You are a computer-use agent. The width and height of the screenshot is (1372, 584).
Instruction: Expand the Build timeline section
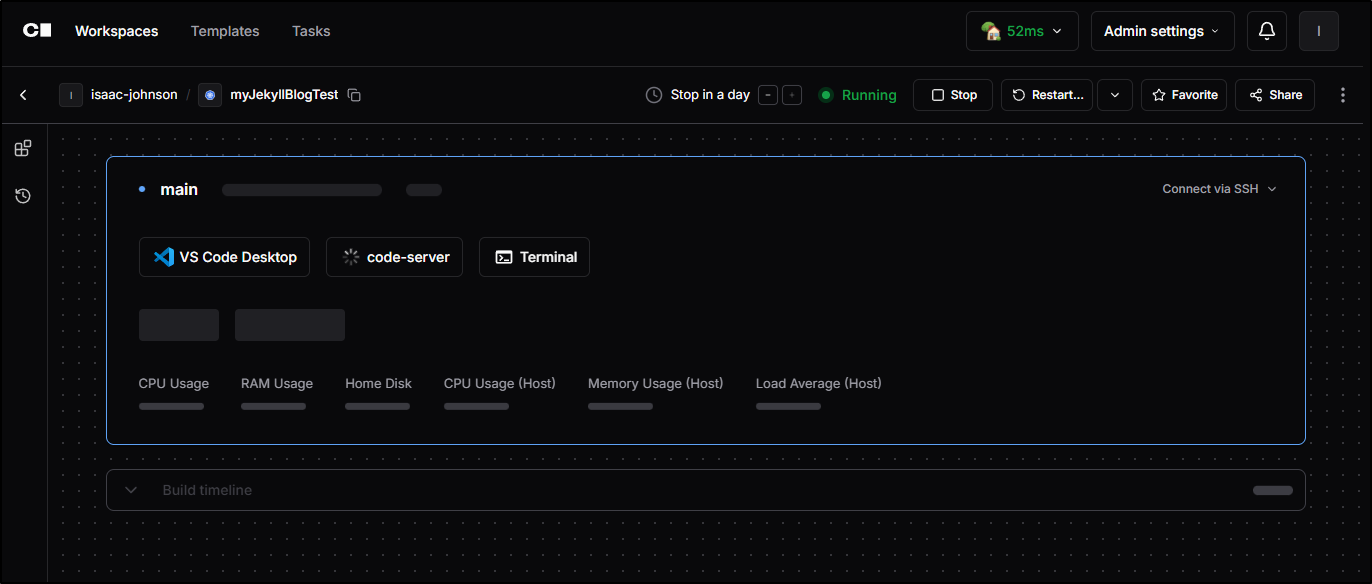(x=131, y=490)
